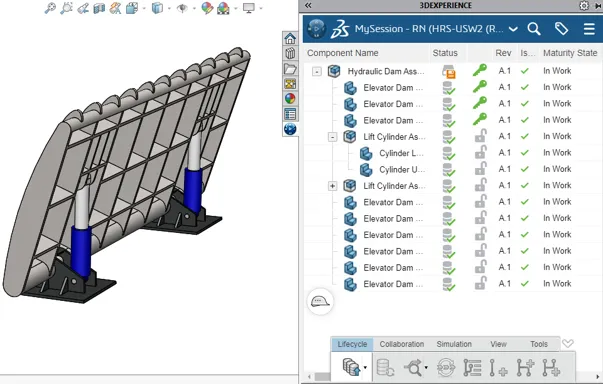
Task: Click the Display Style icon
Action: 157,8
